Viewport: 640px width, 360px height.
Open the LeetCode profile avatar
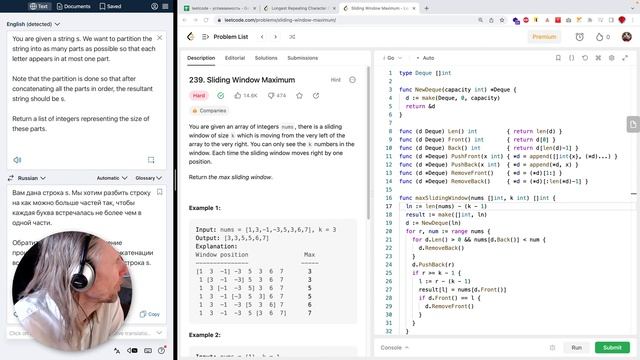coord(627,37)
